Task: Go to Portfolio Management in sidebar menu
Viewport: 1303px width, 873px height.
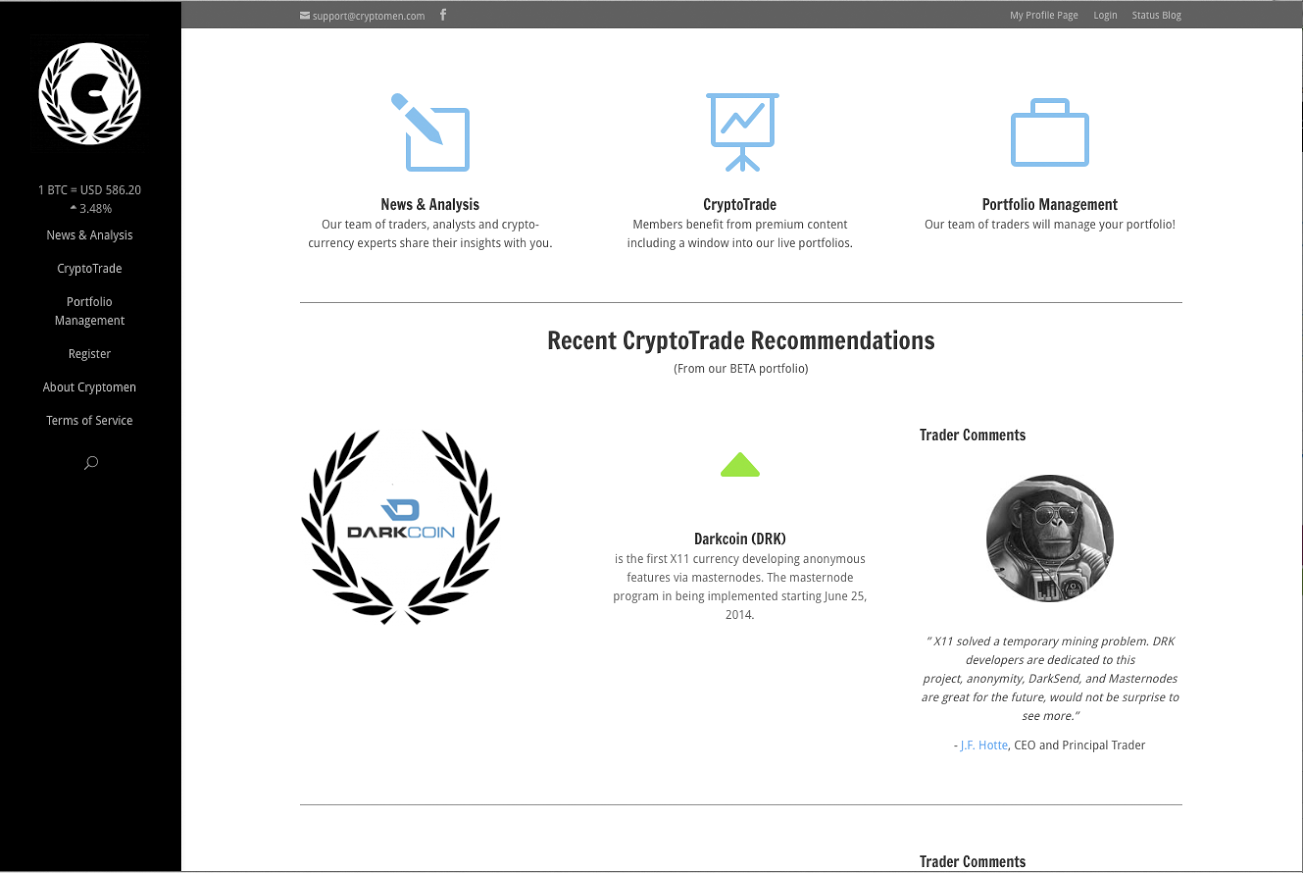Action: (x=90, y=311)
